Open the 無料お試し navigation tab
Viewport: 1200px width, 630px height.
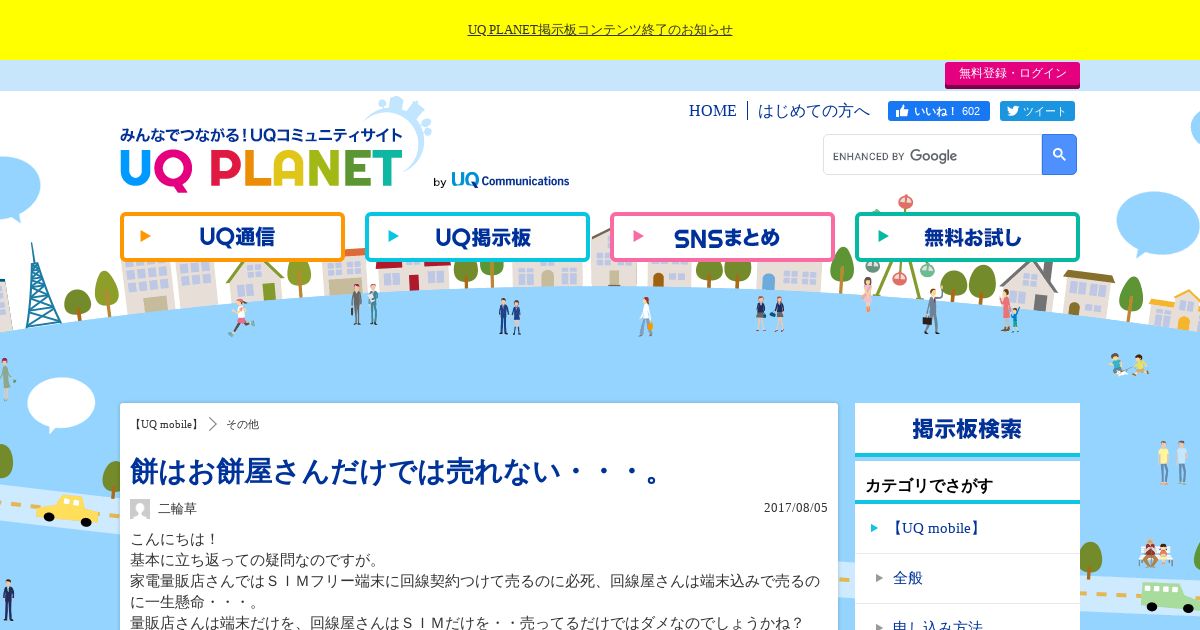(967, 237)
